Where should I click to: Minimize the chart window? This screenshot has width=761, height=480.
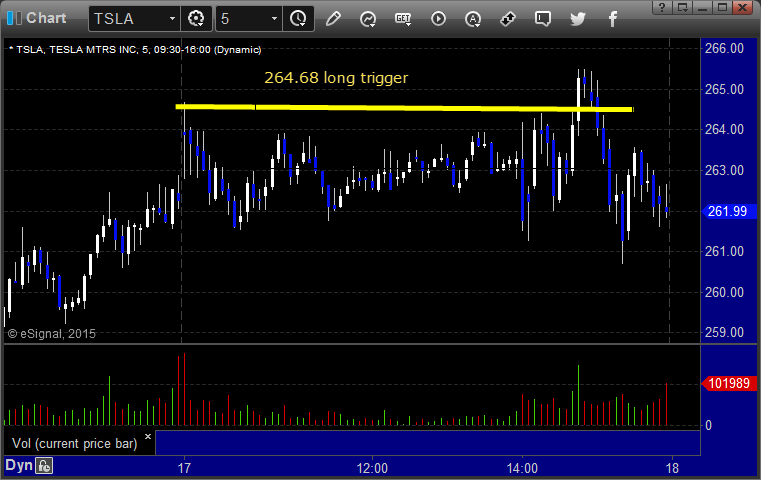702,7
